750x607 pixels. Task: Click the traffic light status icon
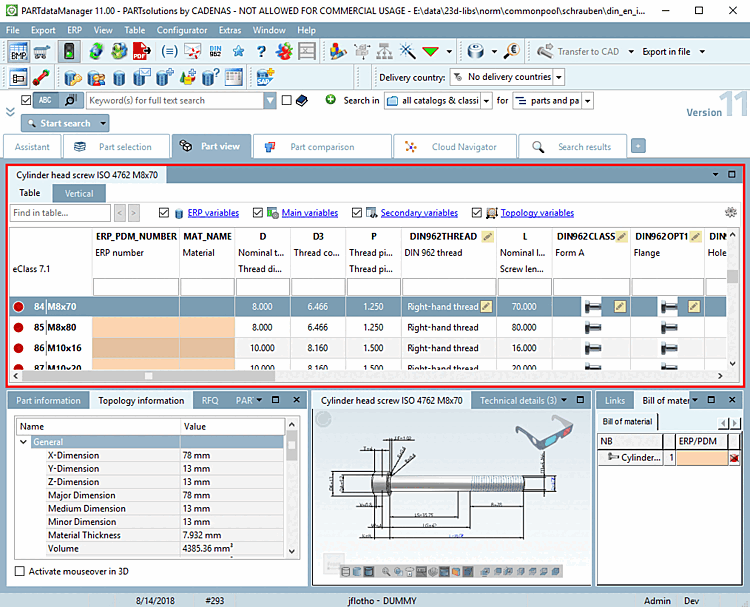point(70,51)
